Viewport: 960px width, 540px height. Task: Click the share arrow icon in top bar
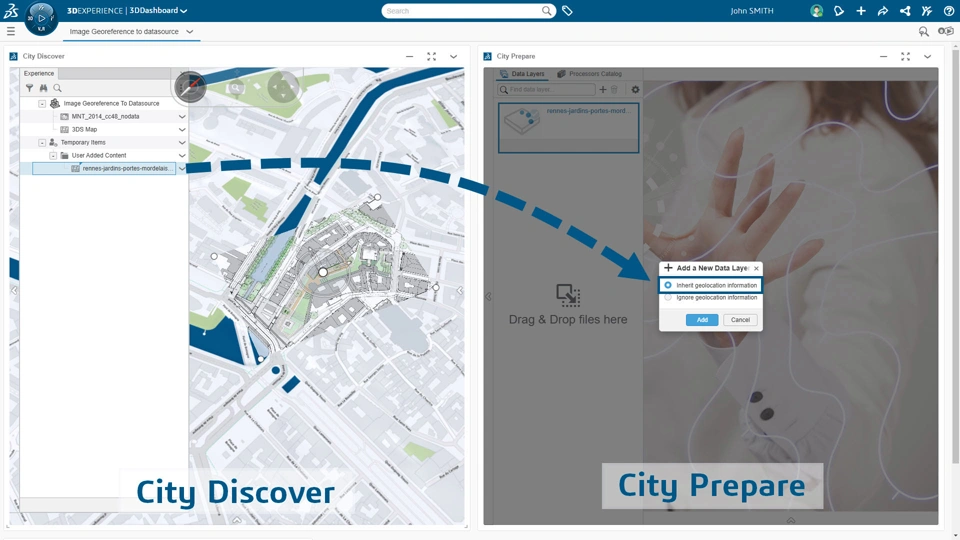[x=883, y=11]
